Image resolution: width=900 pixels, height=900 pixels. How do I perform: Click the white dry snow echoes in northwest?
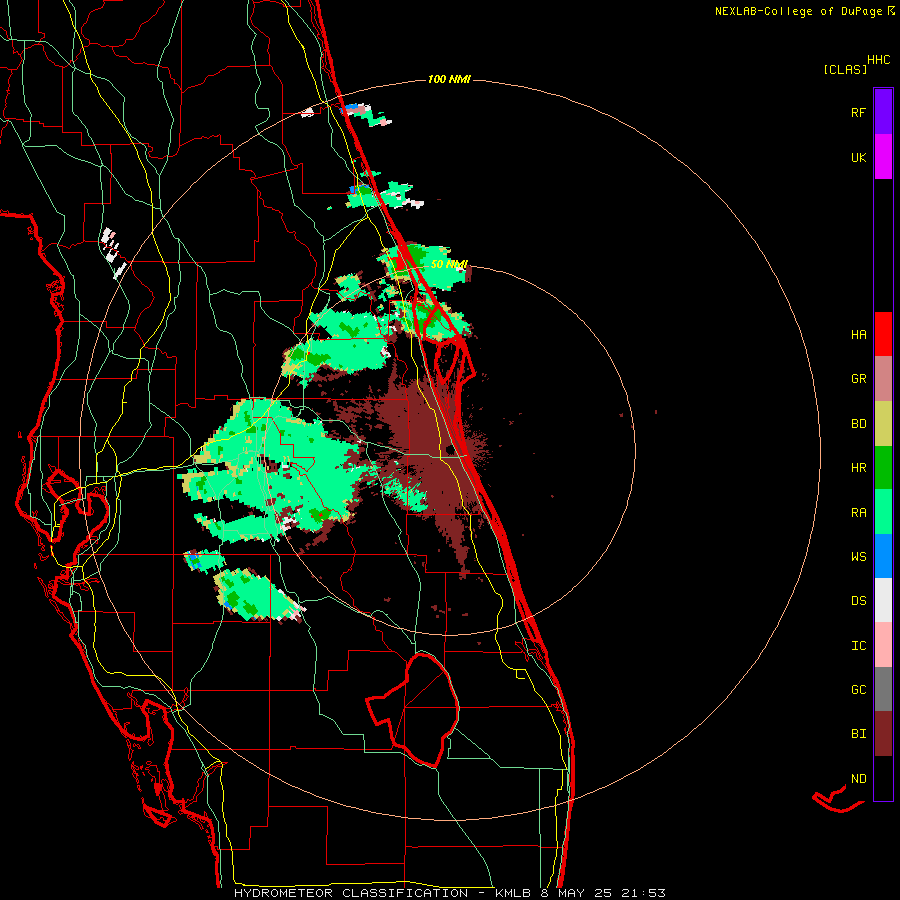click(114, 253)
